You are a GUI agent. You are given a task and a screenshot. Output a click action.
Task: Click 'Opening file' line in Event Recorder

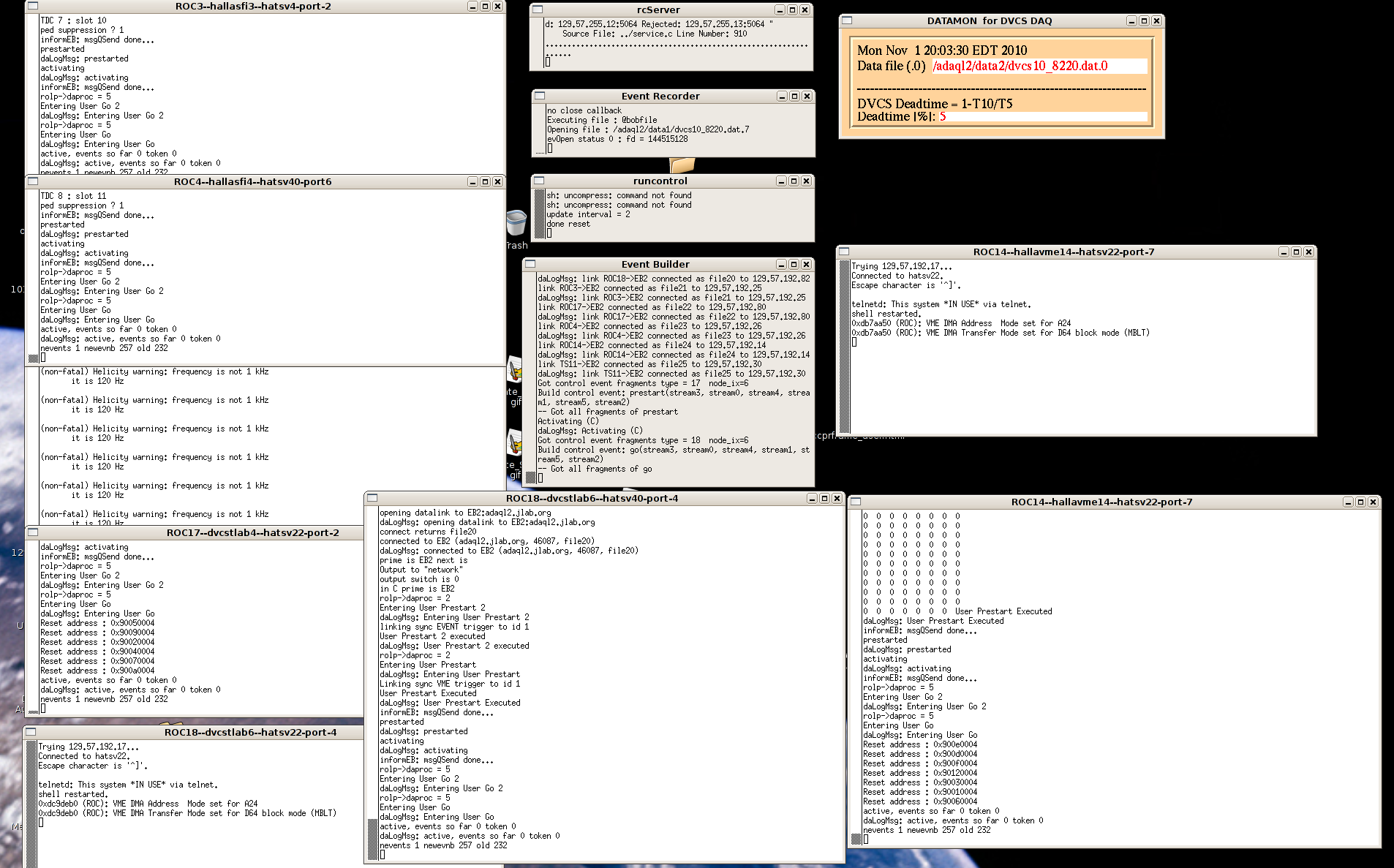(648, 129)
